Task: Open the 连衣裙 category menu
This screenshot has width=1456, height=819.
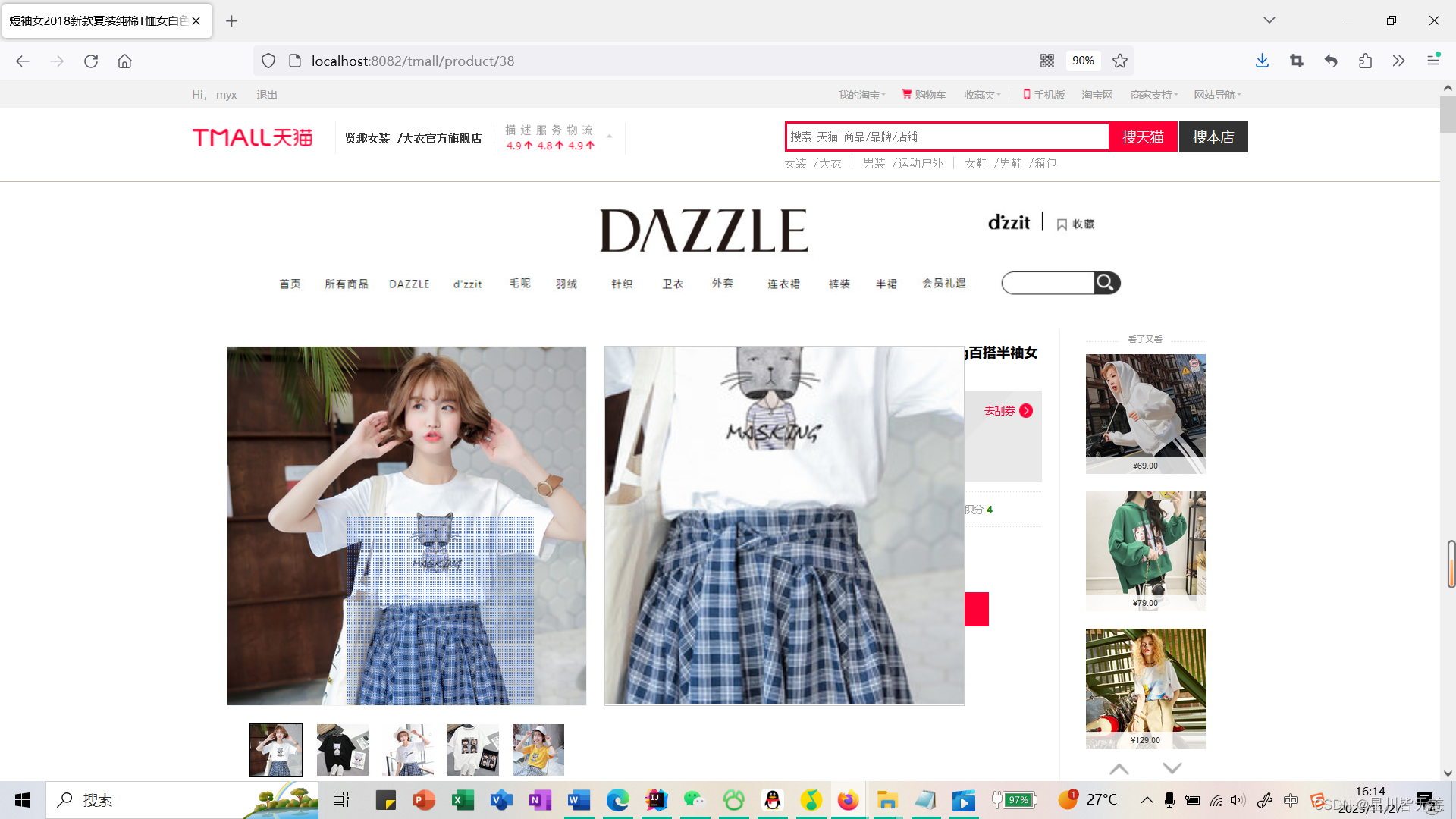Action: (783, 284)
